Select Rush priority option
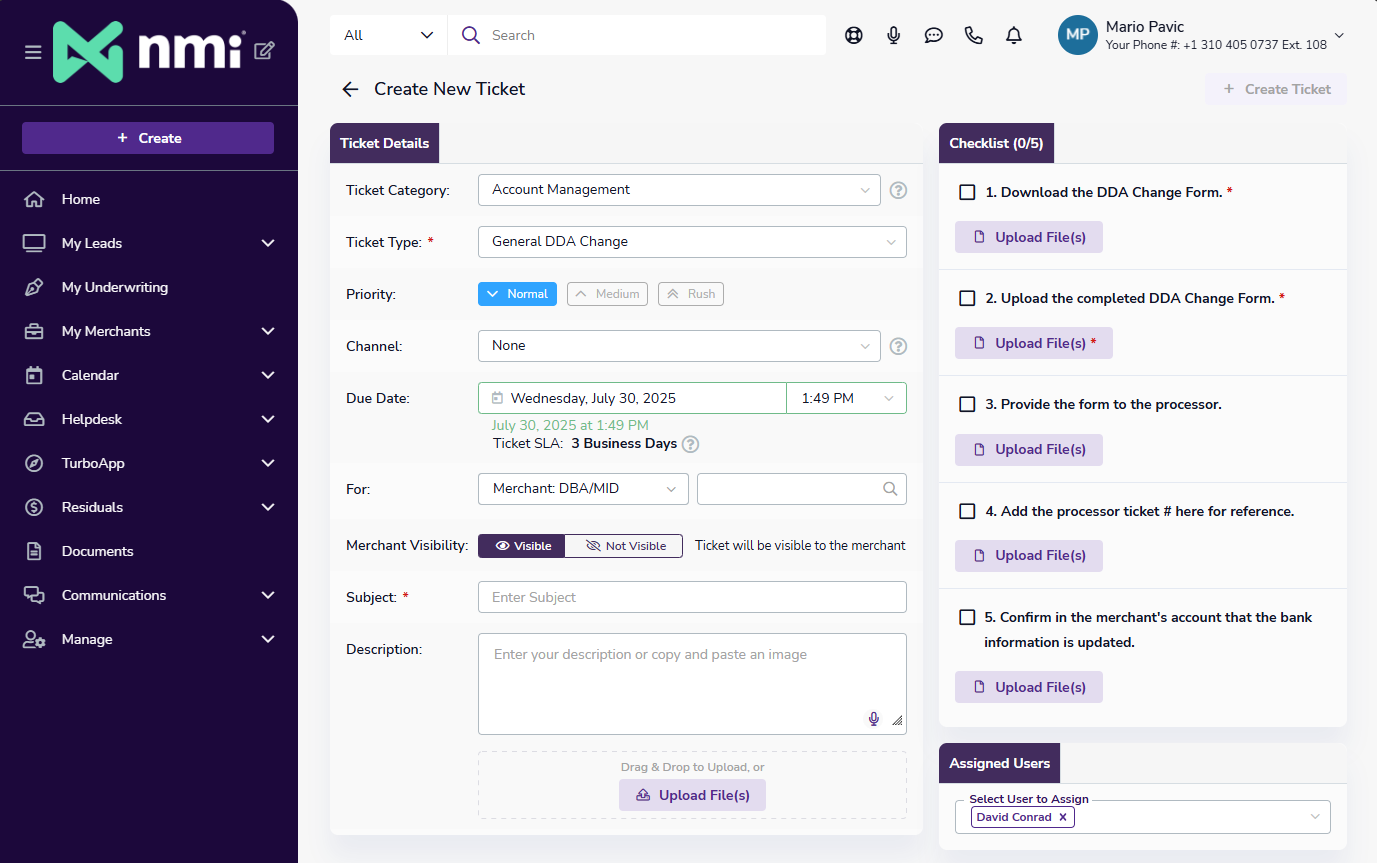The height and width of the screenshot is (863, 1377). coord(690,294)
